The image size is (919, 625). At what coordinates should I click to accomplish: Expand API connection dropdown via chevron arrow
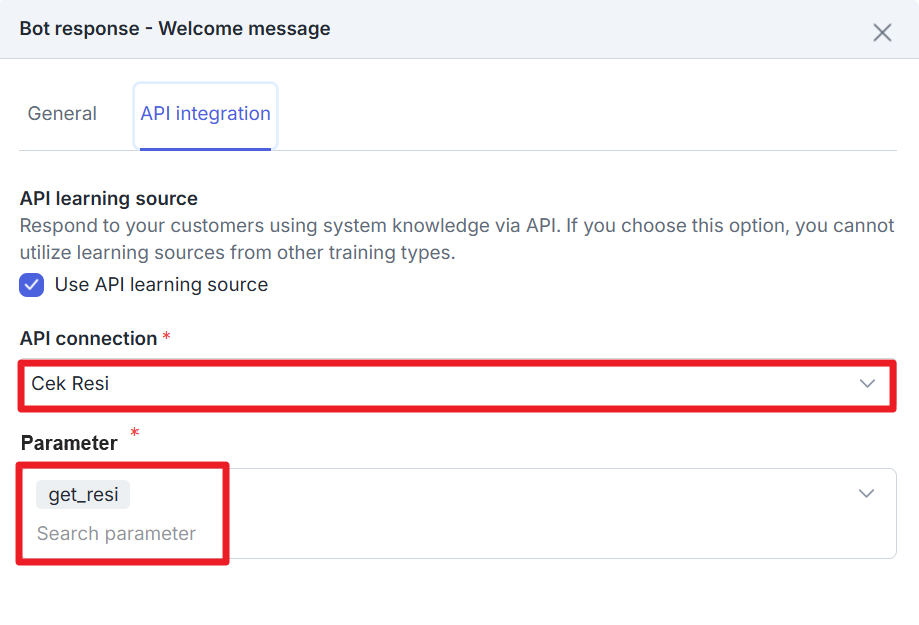[866, 384]
